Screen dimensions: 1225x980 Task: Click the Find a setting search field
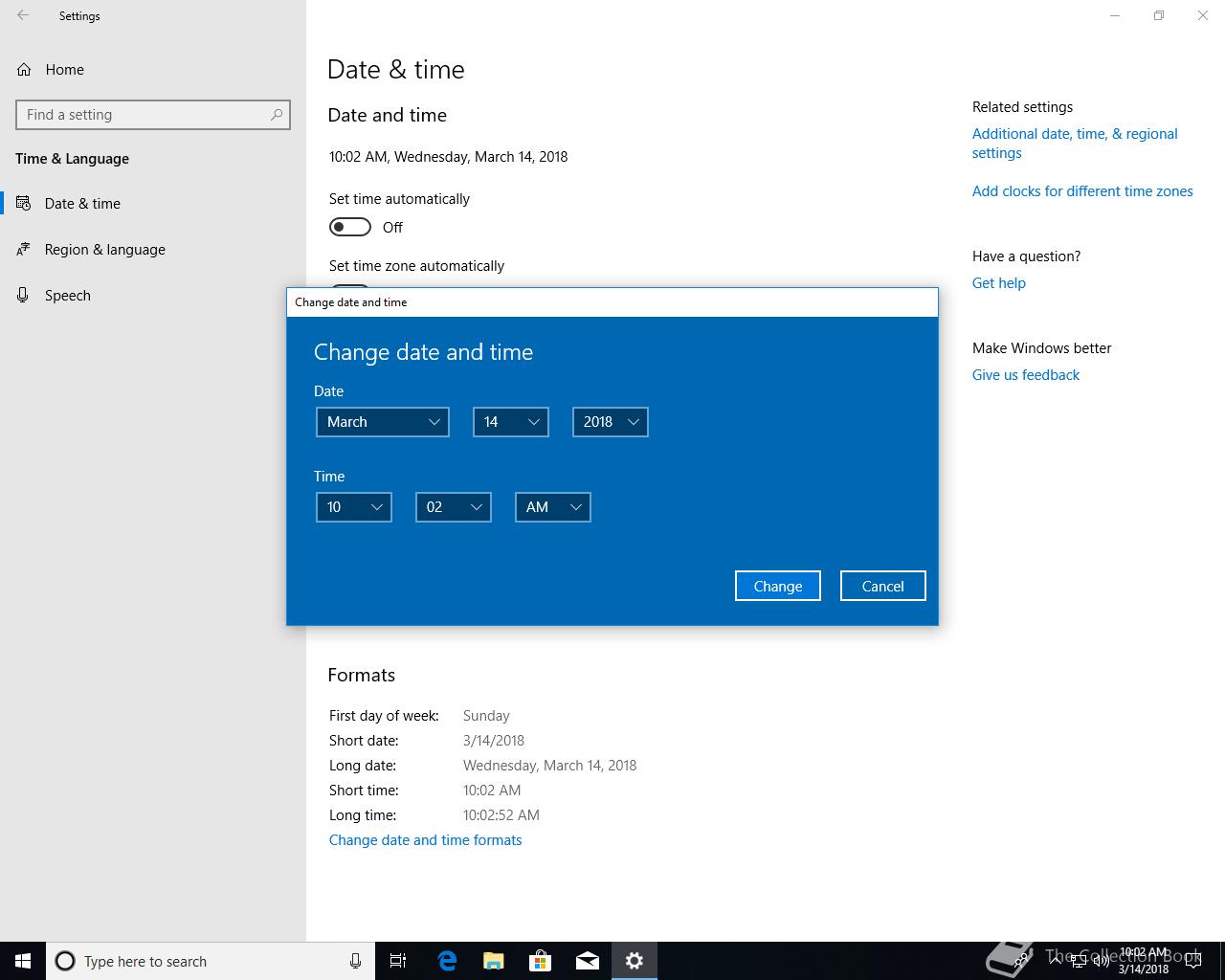[144, 115]
